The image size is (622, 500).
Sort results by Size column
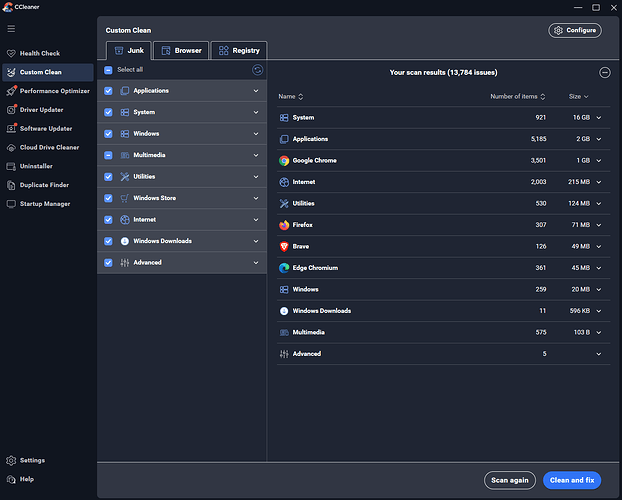(x=578, y=96)
